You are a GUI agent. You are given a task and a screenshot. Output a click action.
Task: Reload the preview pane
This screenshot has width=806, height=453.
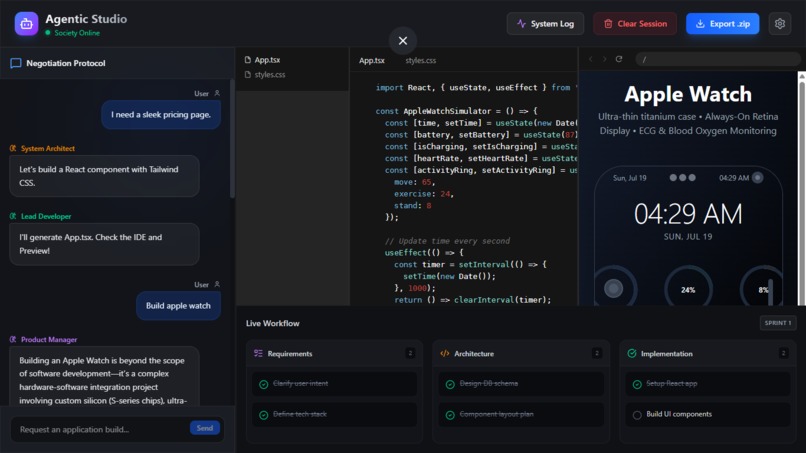[x=619, y=59]
